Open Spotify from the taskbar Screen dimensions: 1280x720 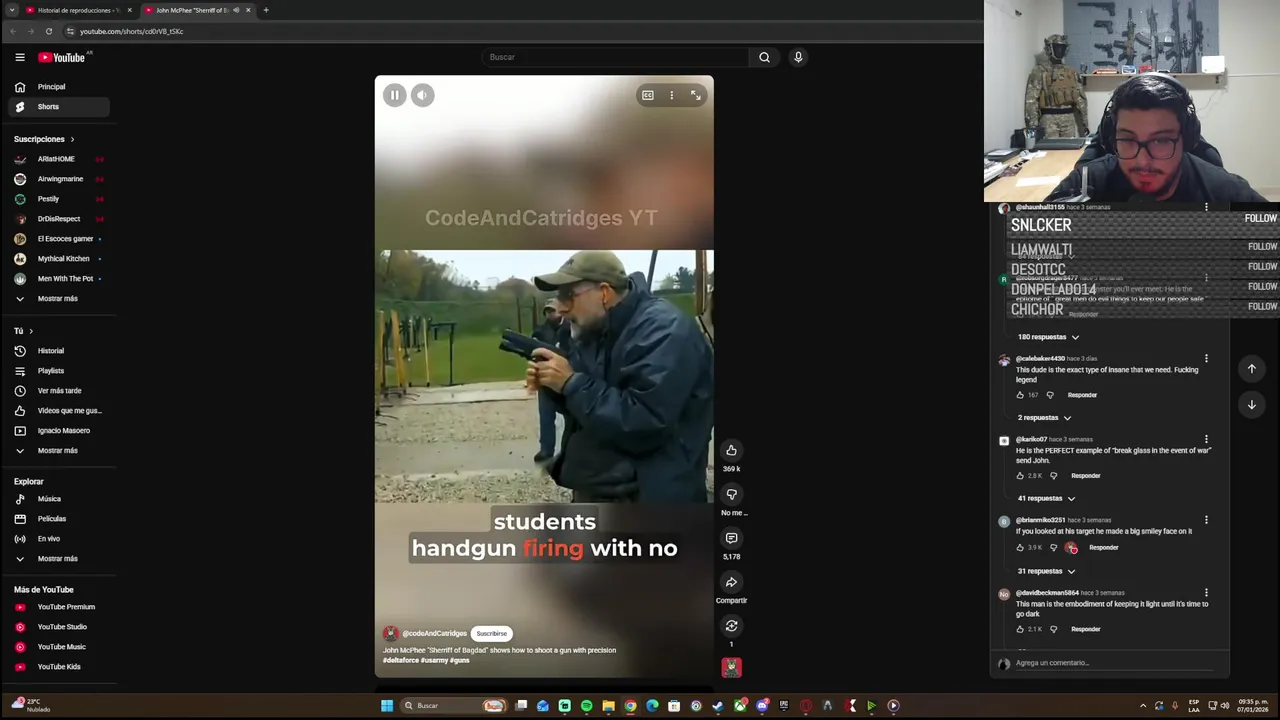pyautogui.click(x=586, y=706)
